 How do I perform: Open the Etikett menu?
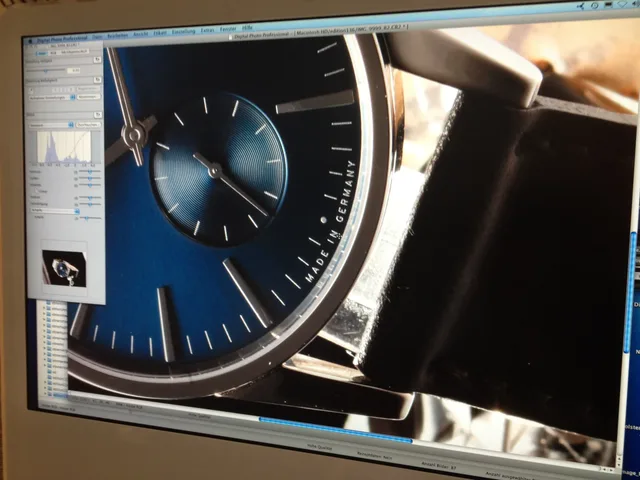coord(160,33)
